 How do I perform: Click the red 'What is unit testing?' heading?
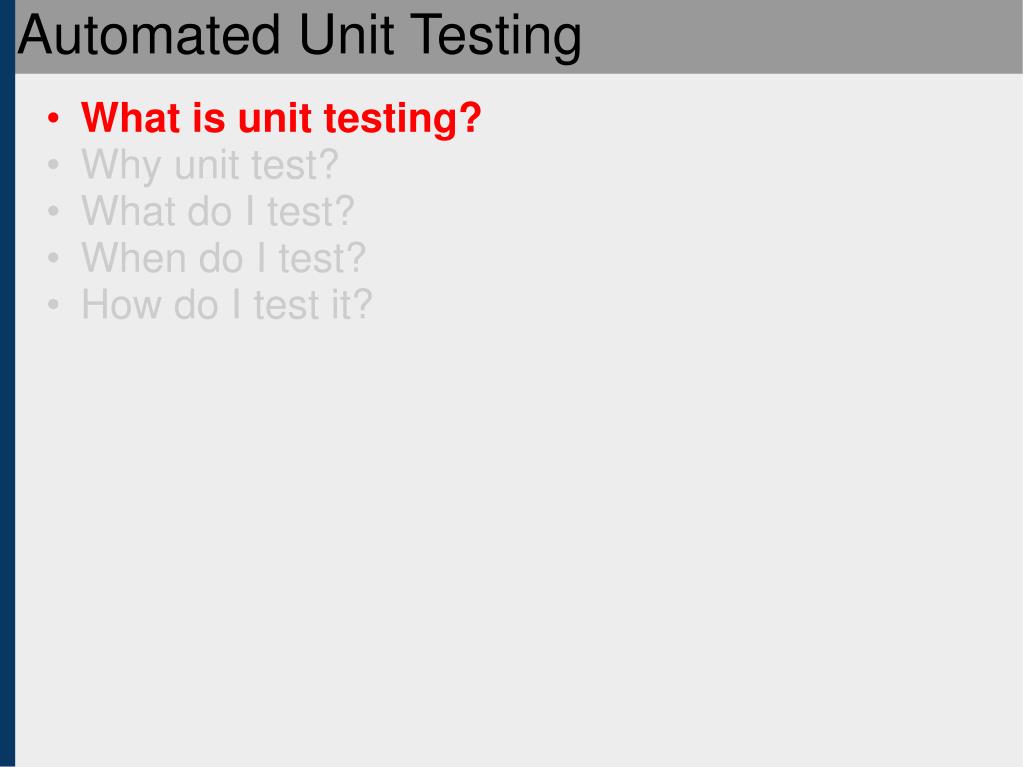click(x=281, y=119)
